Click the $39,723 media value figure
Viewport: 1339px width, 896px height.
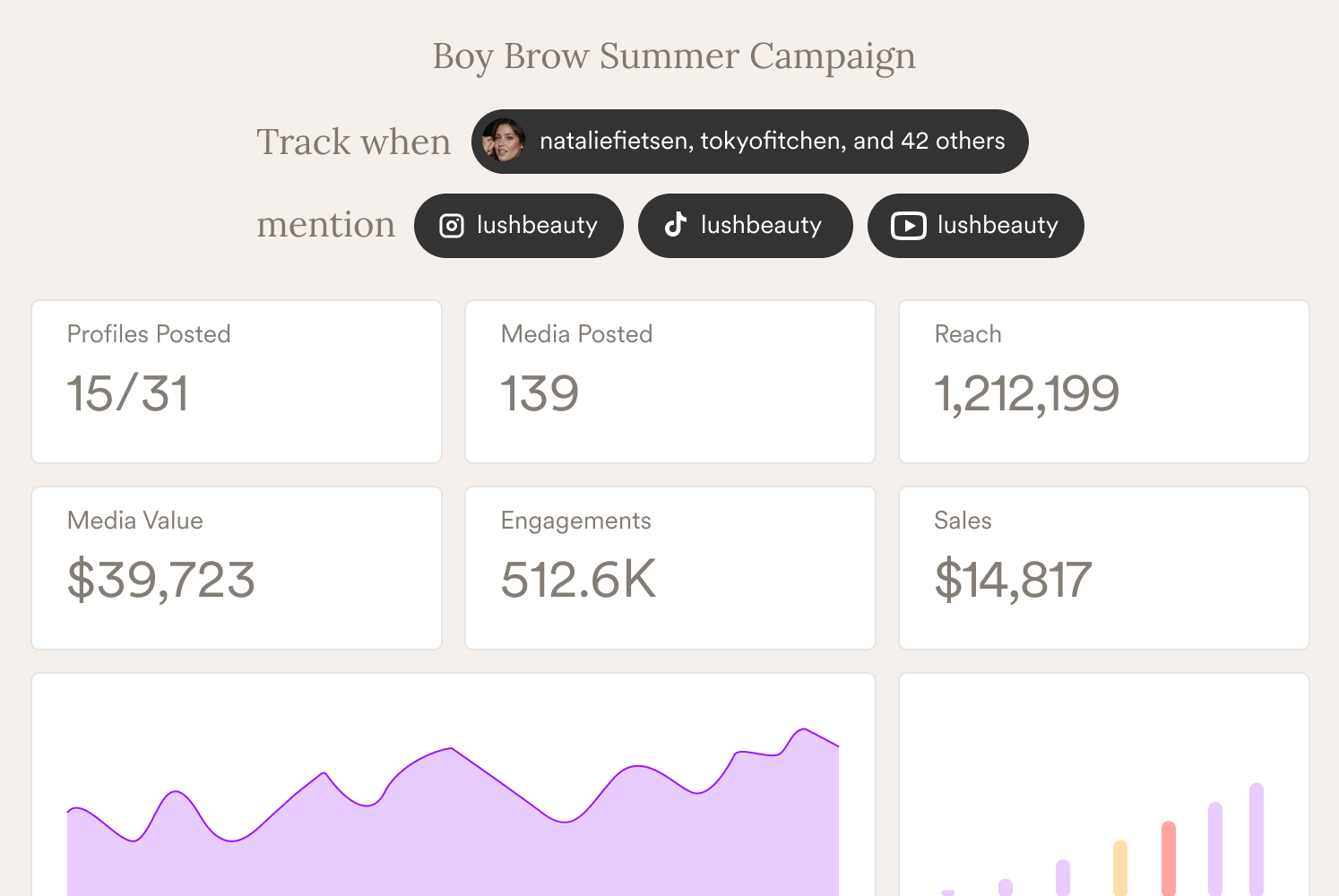161,581
